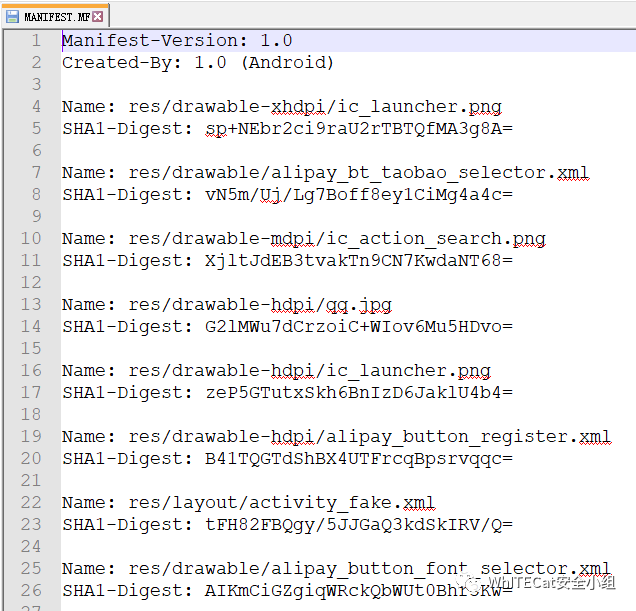The image size is (636, 611).
Task: Click the Created-By: 1.0 (Android) line
Action: pos(198,63)
